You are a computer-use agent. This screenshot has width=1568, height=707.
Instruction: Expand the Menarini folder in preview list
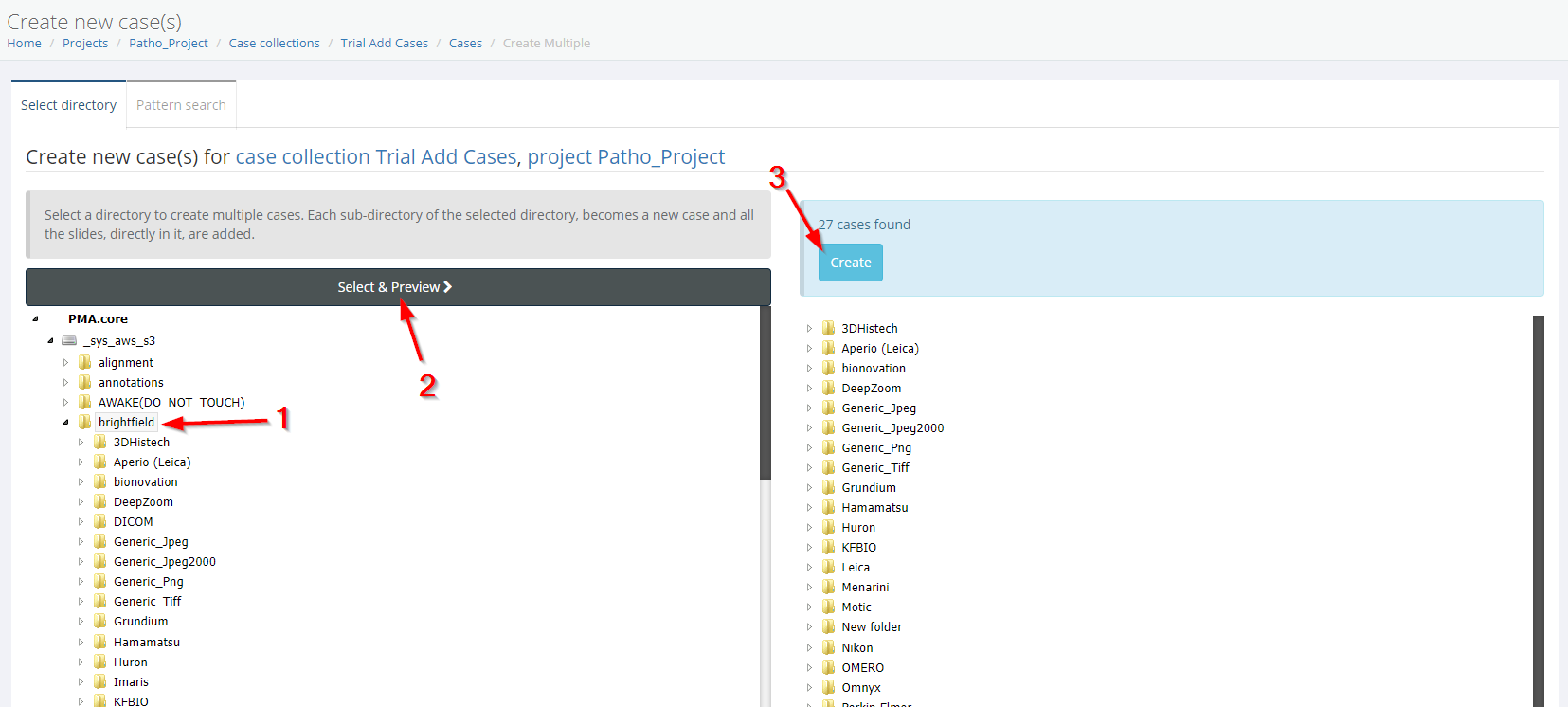click(x=809, y=588)
